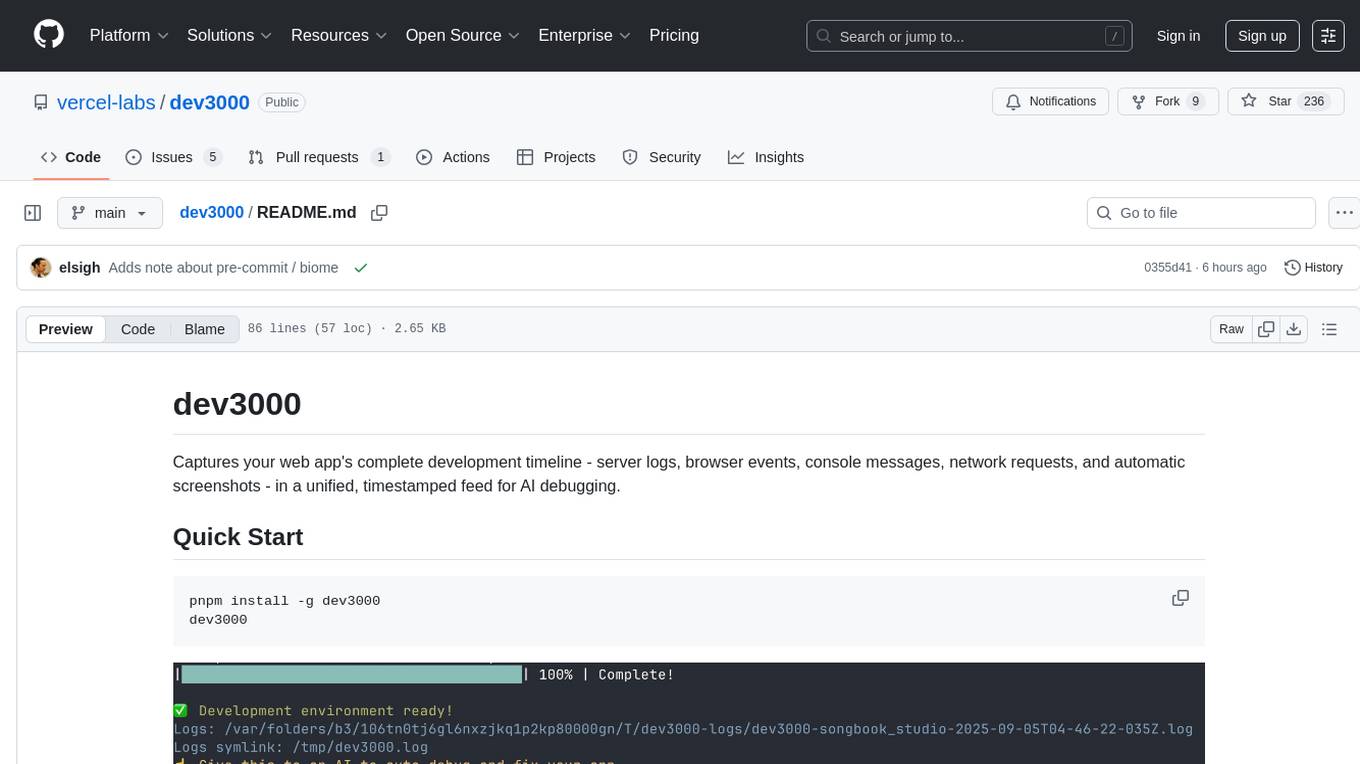The width and height of the screenshot is (1360, 764).
Task: Expand the Solutions menu
Action: (x=229, y=35)
